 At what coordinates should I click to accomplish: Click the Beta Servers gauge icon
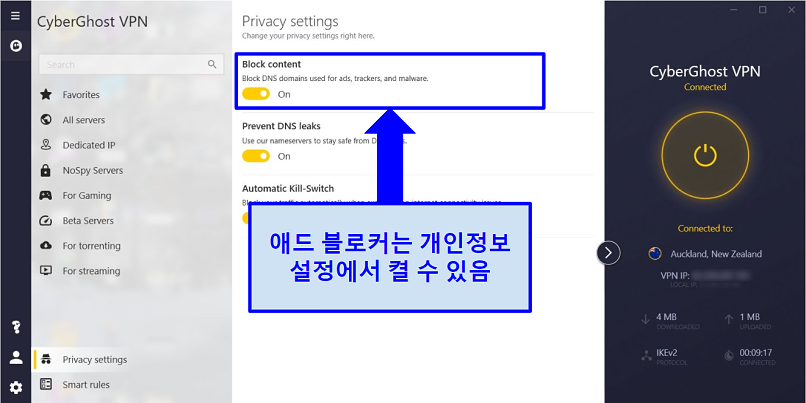click(x=46, y=221)
